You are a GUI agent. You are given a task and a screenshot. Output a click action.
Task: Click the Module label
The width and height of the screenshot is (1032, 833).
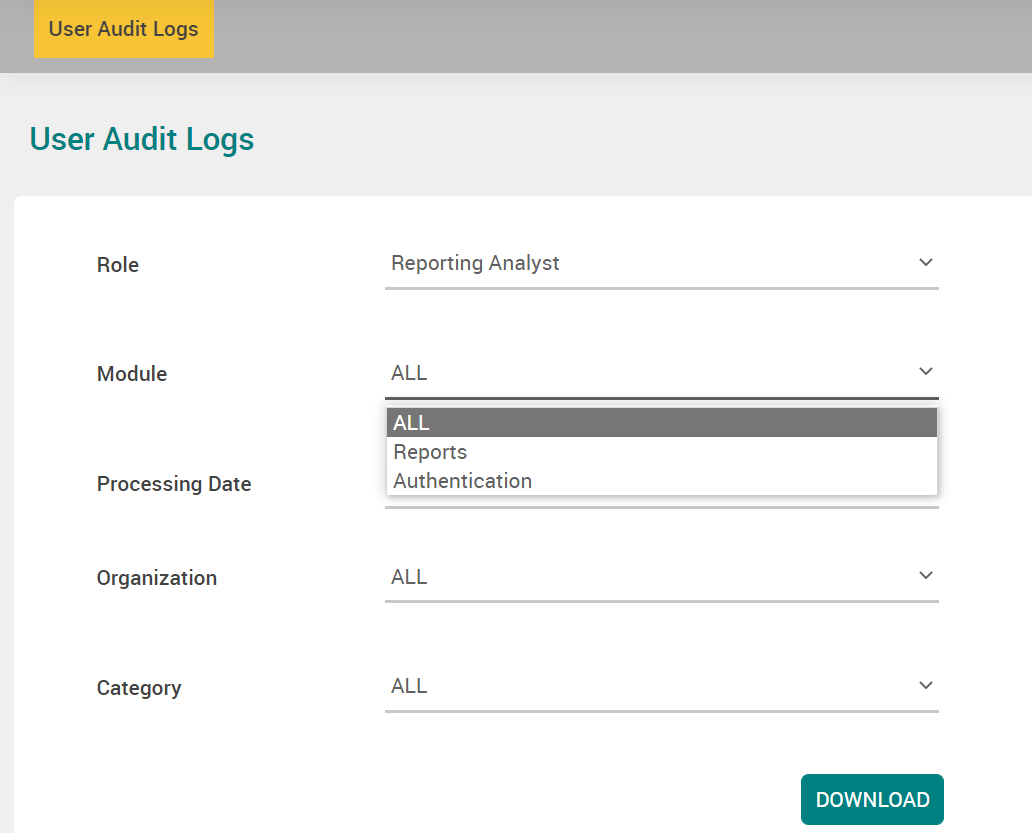point(132,374)
